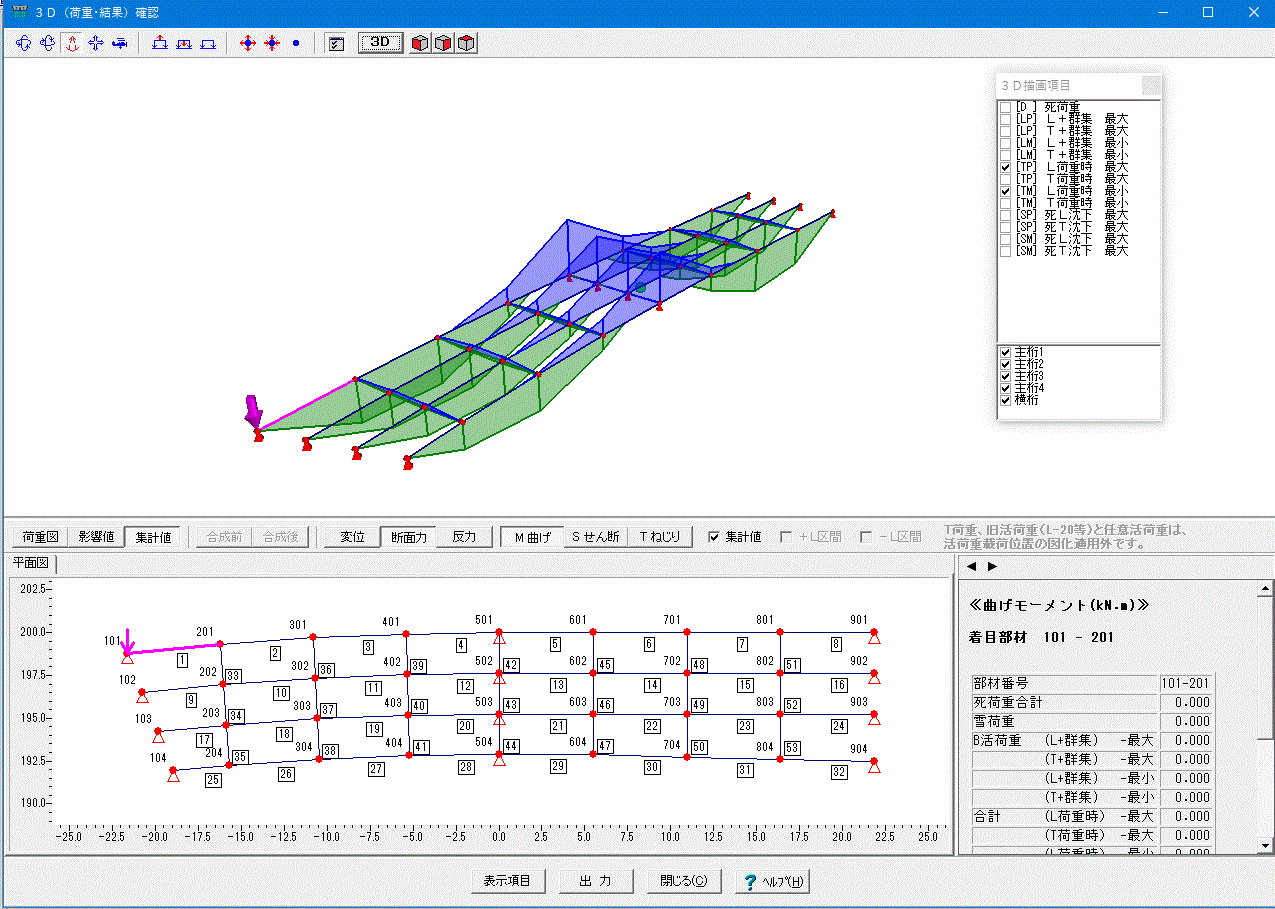Click the frame icon with red down arrow

pos(184,43)
